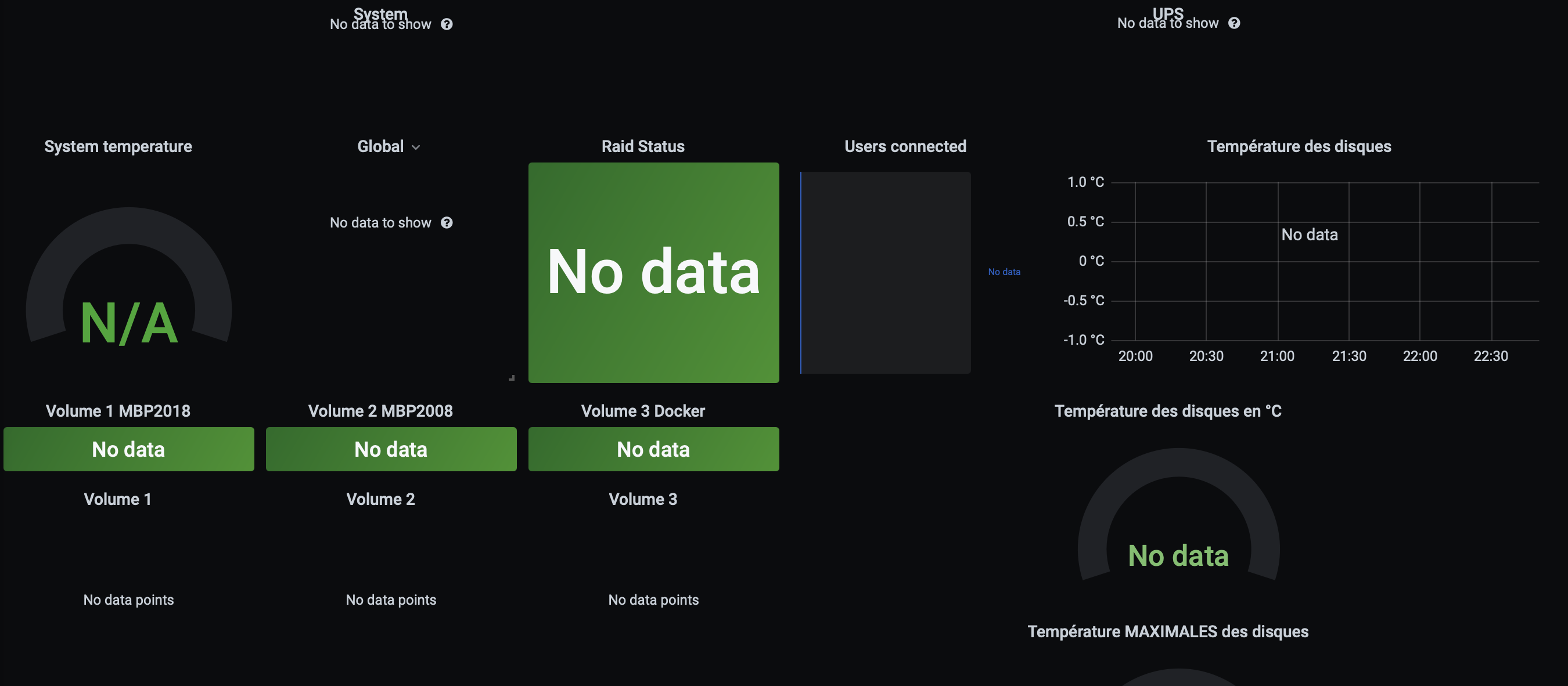Image resolution: width=1568 pixels, height=686 pixels.
Task: Click help icon in Global panel
Action: tap(447, 223)
